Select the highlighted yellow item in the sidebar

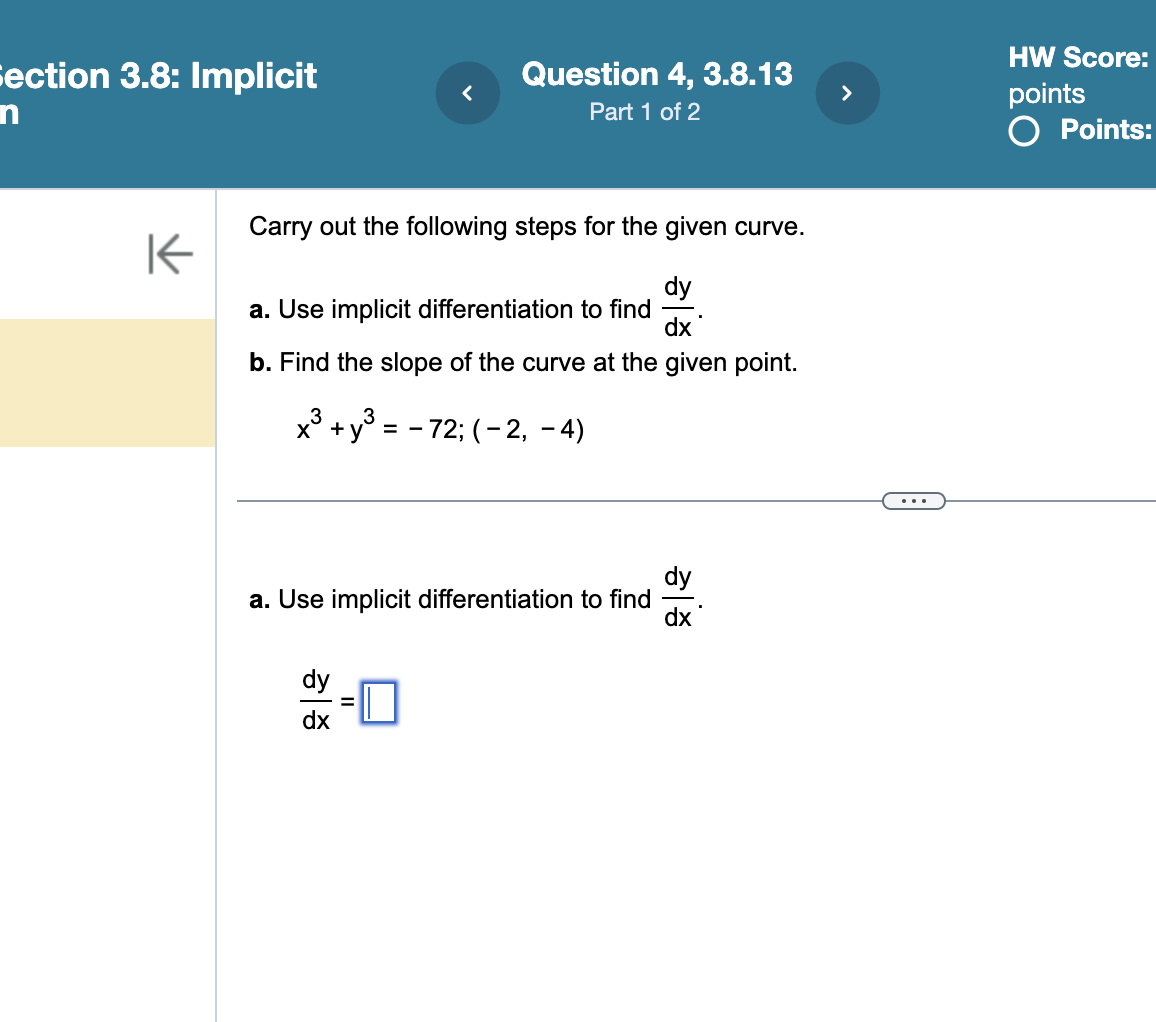click(x=106, y=383)
